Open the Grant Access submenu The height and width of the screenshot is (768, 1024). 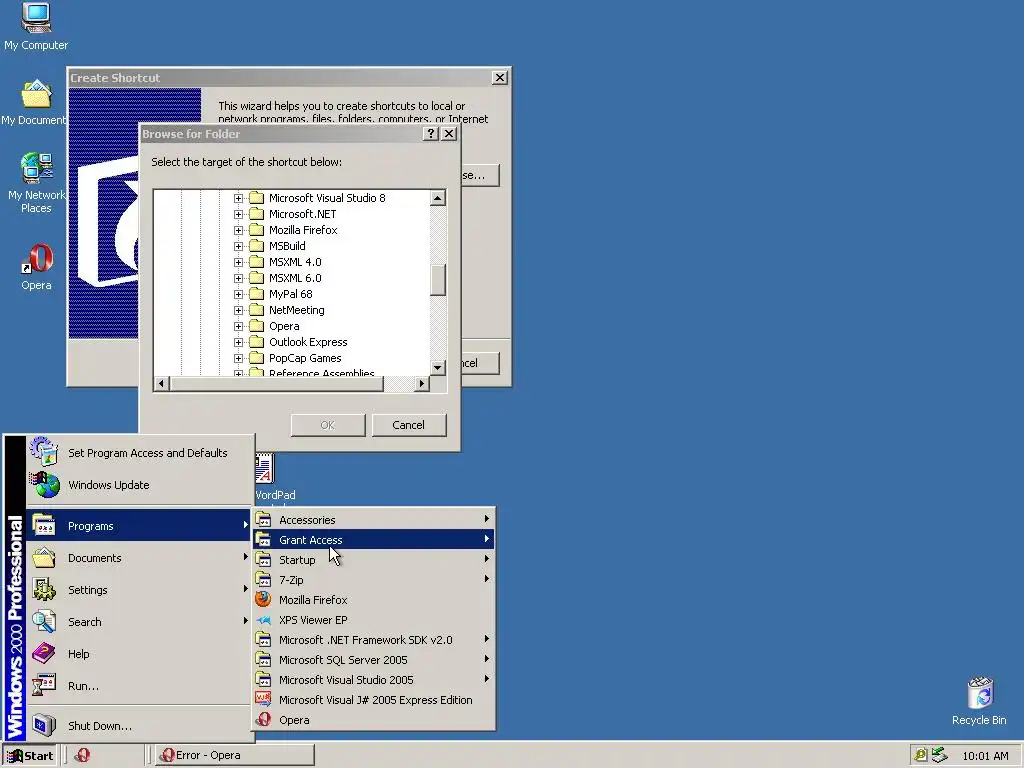(x=374, y=539)
